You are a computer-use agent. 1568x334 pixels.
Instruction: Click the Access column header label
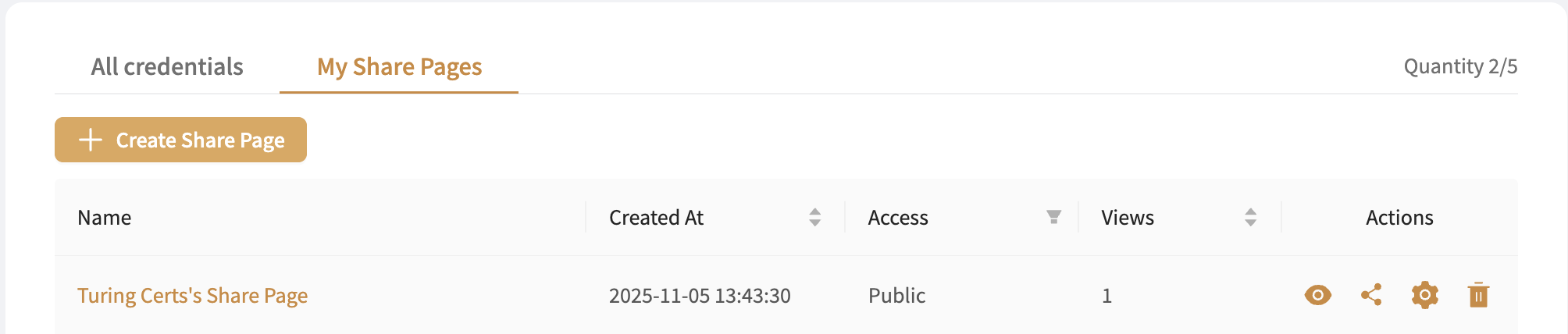point(898,218)
